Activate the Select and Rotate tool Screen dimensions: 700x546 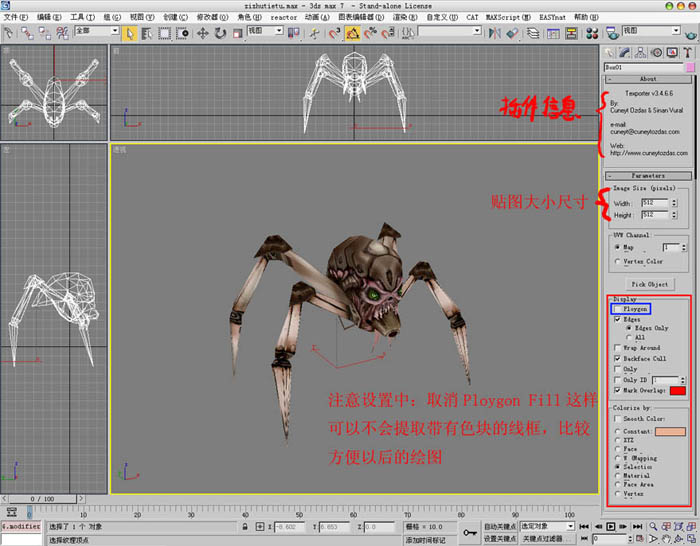(x=220, y=33)
